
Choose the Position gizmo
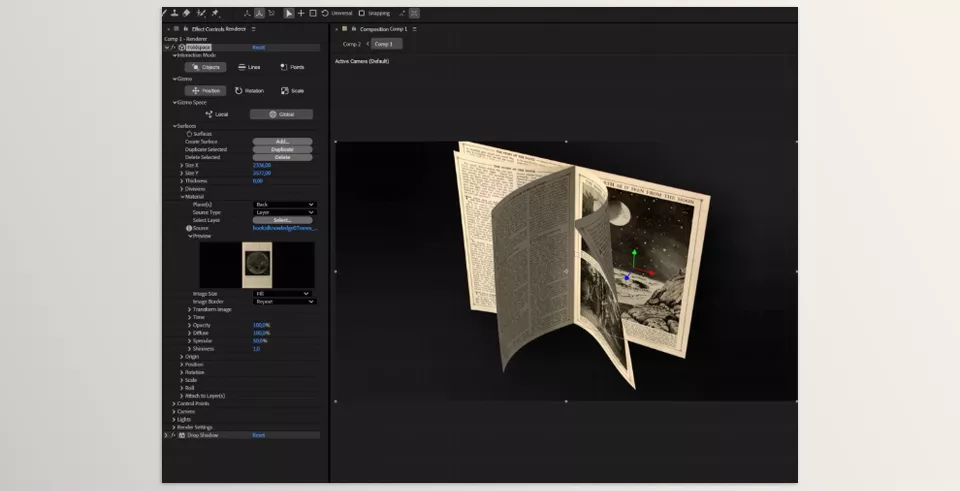pyautogui.click(x=206, y=91)
